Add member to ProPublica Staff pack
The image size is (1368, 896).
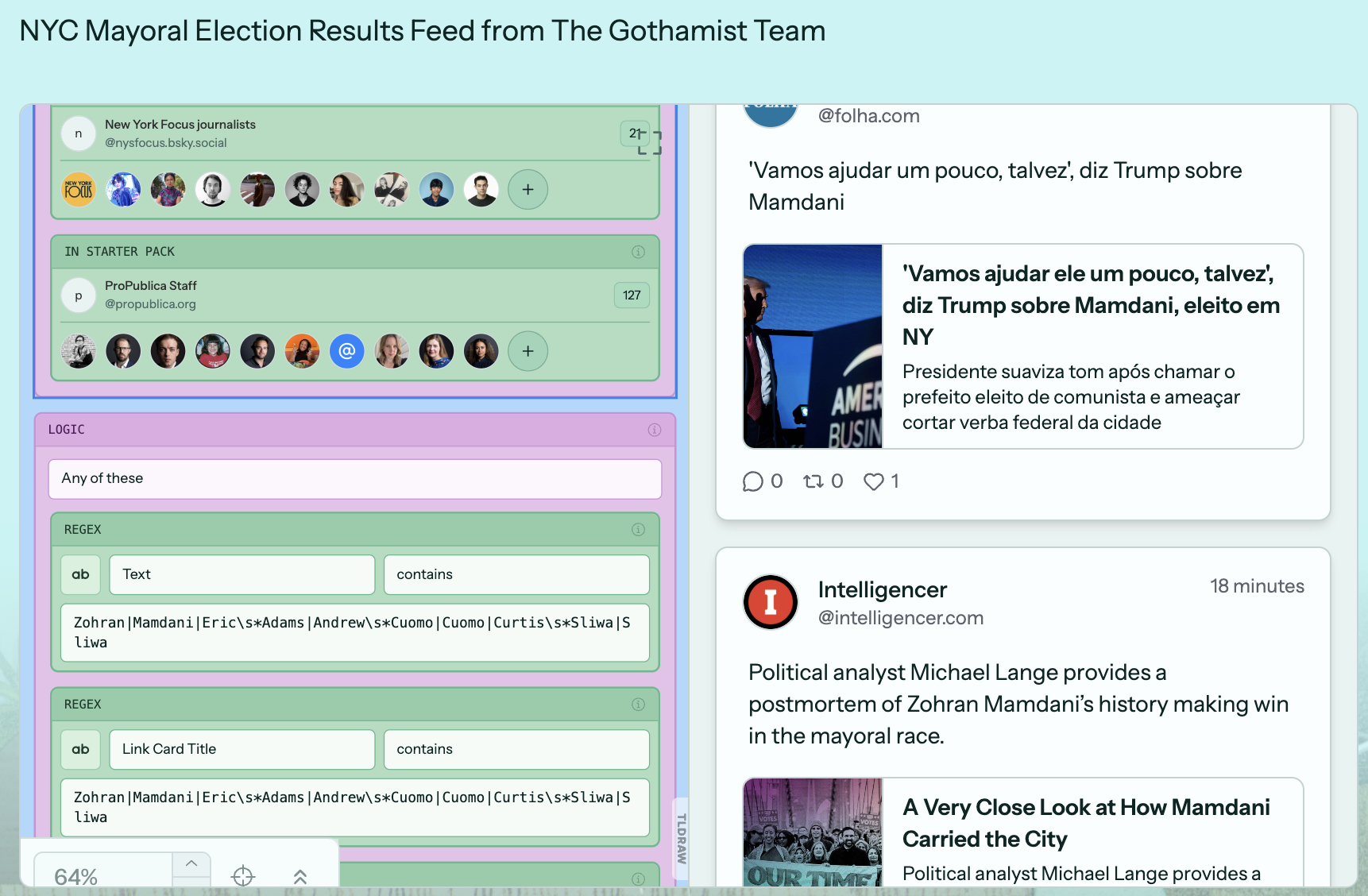coord(527,351)
